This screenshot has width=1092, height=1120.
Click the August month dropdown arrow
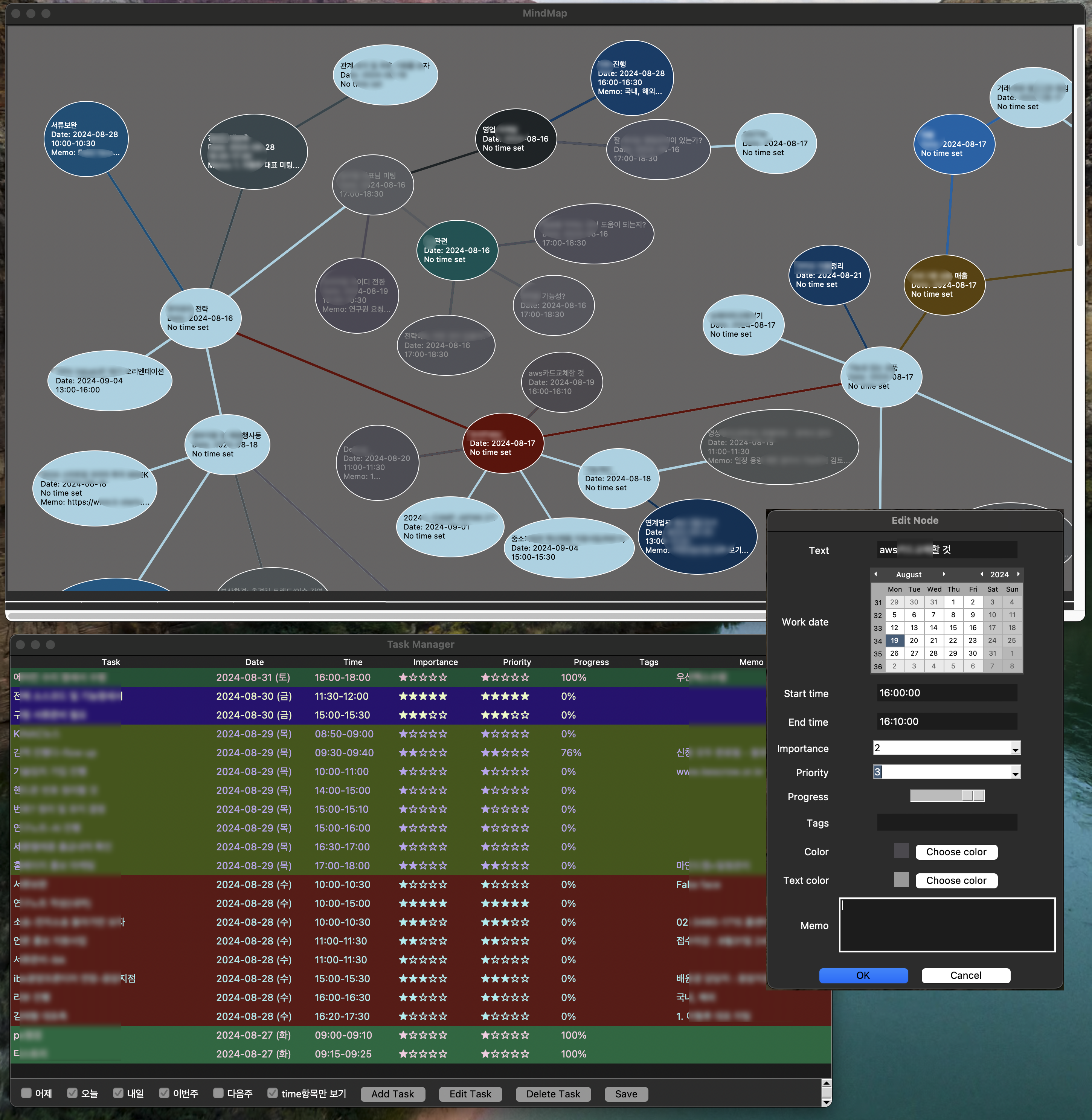point(944,574)
